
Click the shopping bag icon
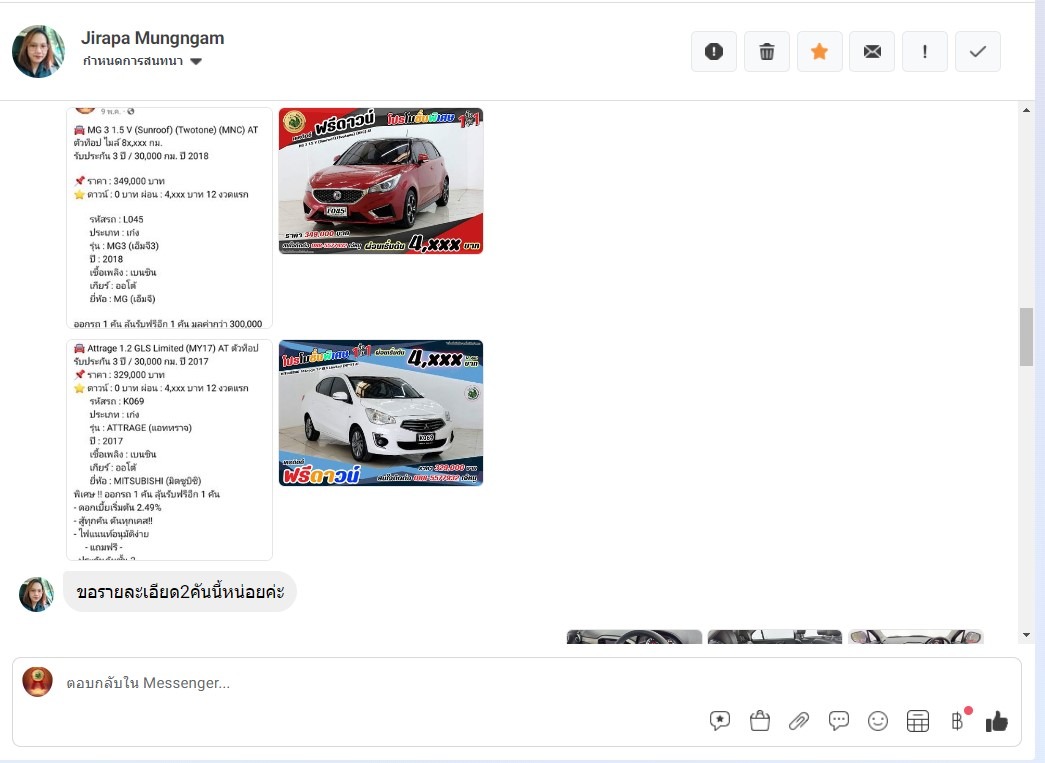tap(759, 721)
